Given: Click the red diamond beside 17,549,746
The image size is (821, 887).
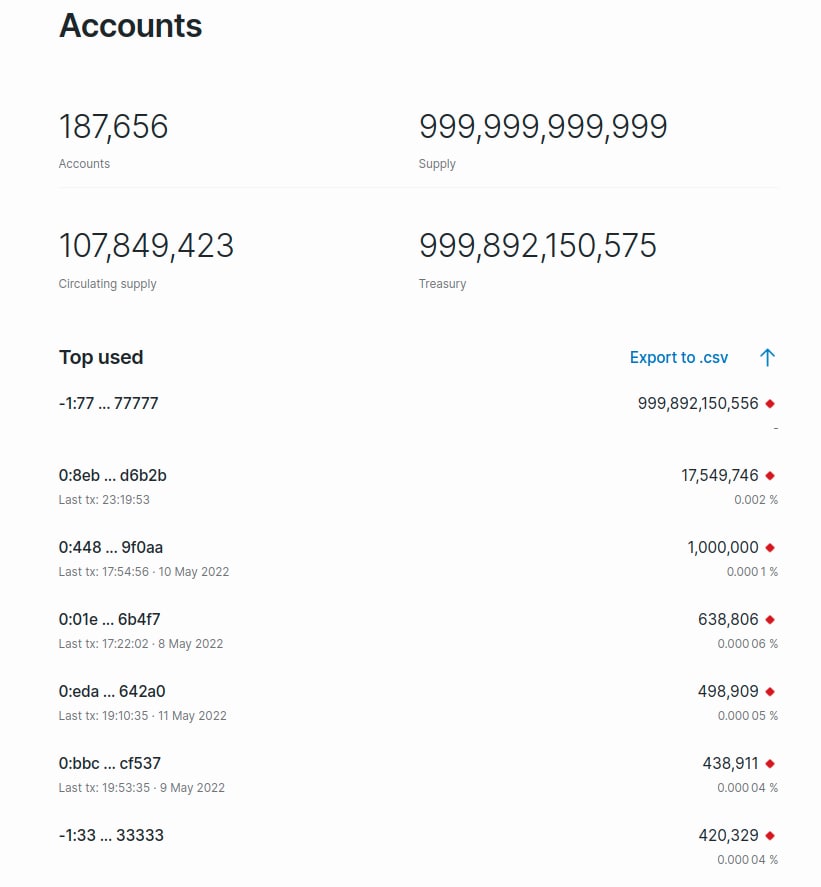Looking at the screenshot, I should click(770, 476).
